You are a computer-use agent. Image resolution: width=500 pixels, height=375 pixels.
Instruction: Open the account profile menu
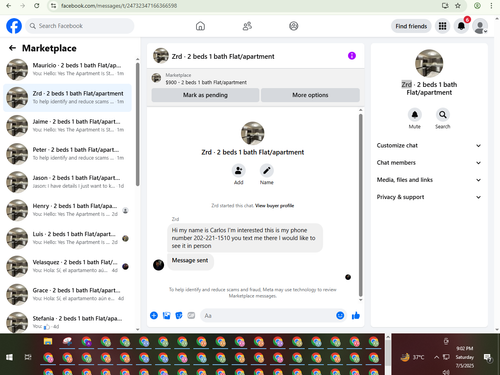[480, 26]
